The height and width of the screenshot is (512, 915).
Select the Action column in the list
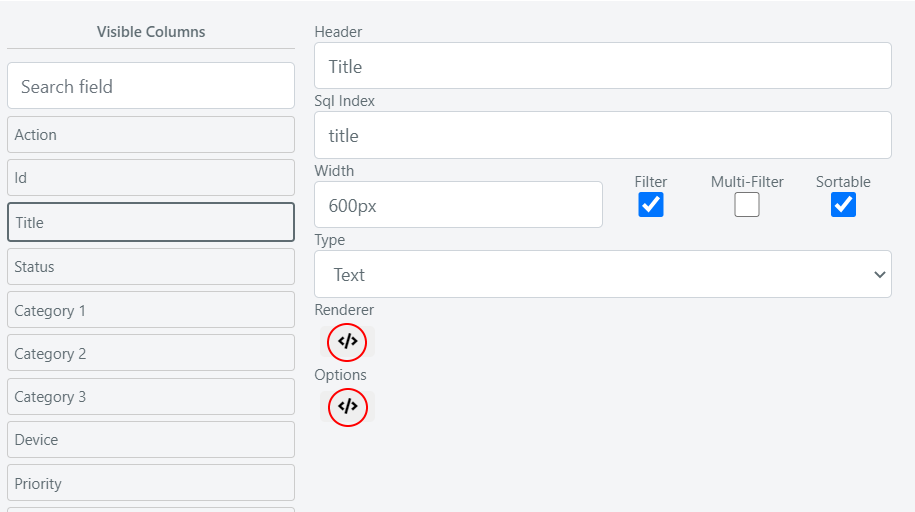coord(151,135)
